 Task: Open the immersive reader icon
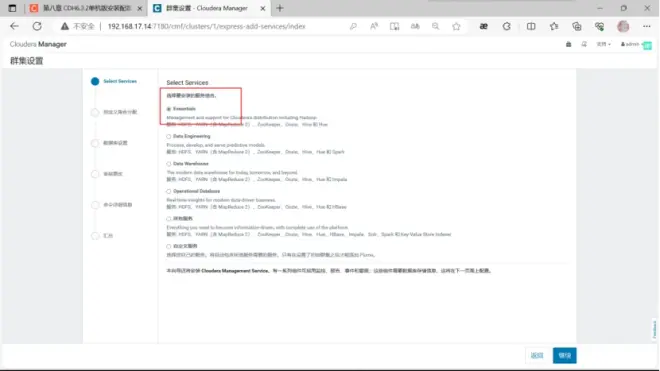pos(394,26)
